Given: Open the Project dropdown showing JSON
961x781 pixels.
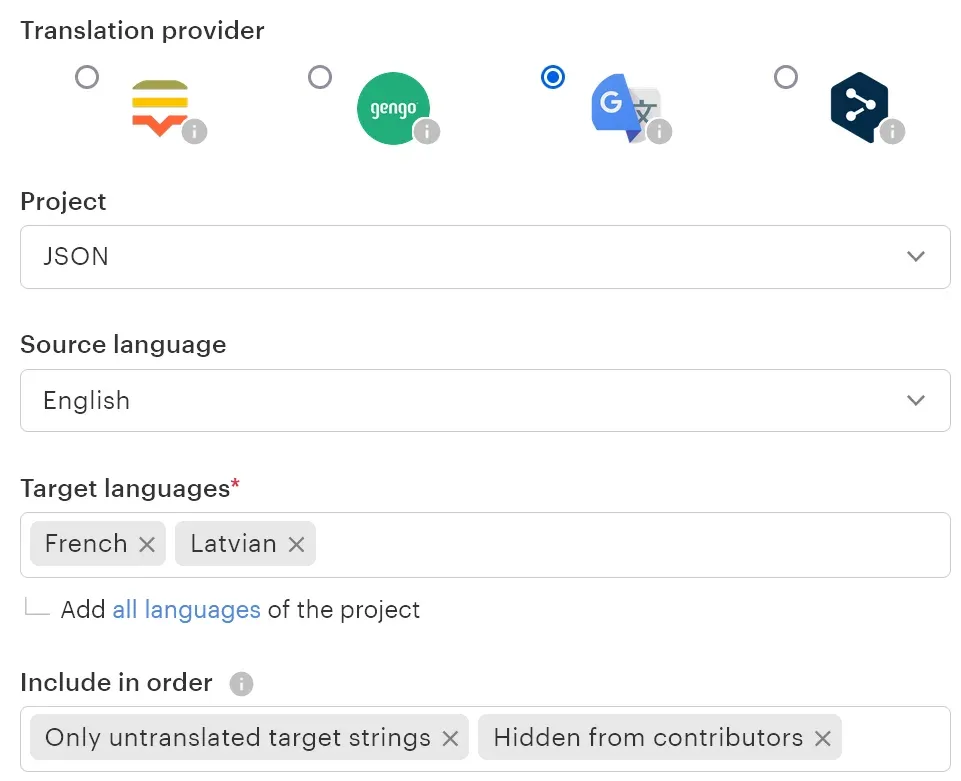Looking at the screenshot, I should pos(485,257).
